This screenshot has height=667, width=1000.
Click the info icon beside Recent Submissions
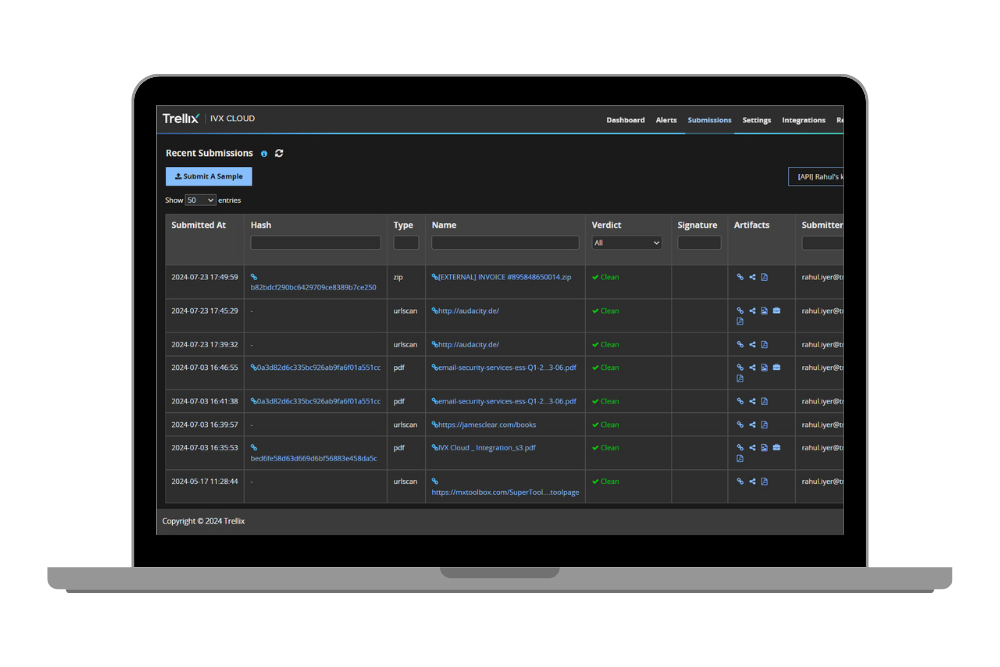(264, 154)
